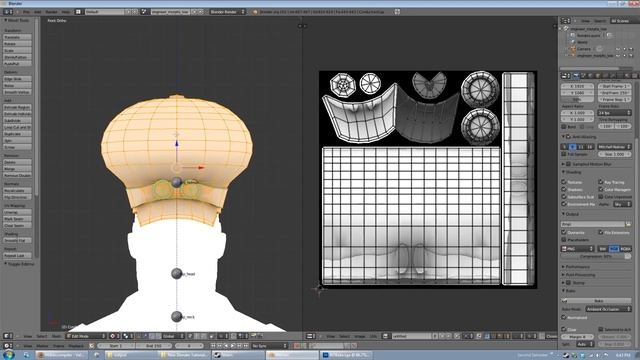Click the End 250 field in timeline
This screenshot has height=360, width=640.
[x=154, y=346]
